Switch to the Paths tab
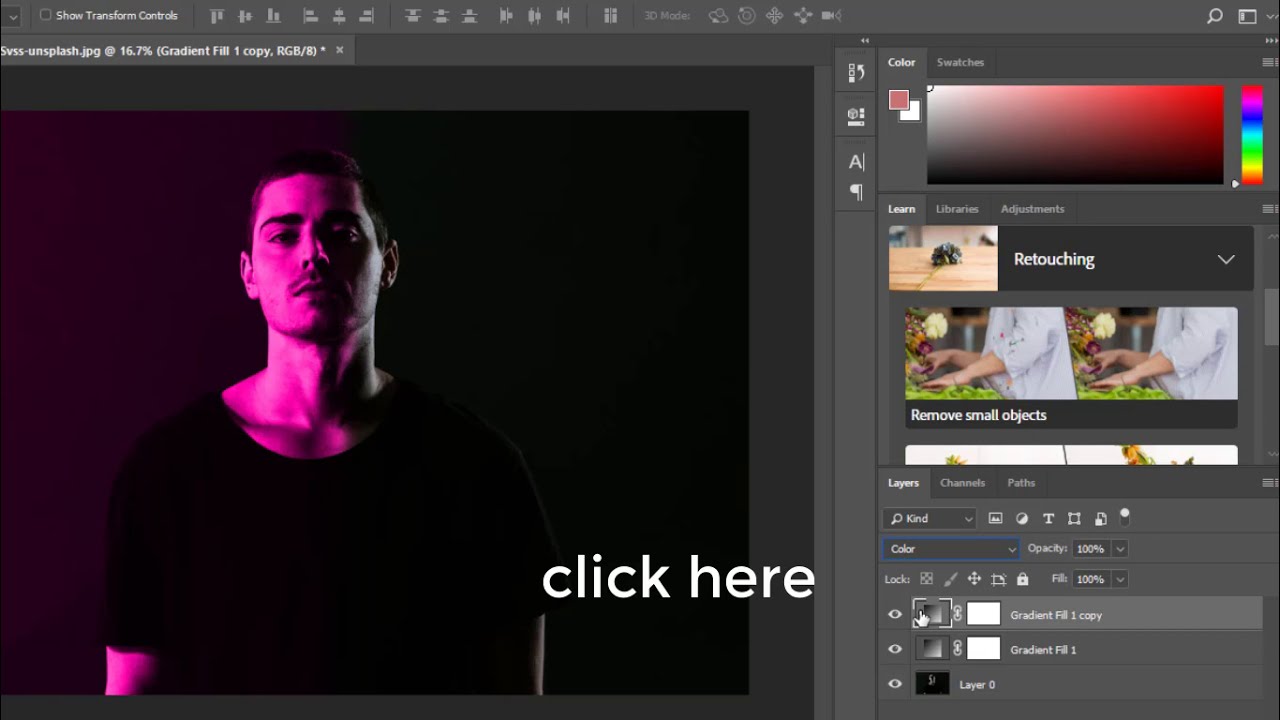 click(1021, 483)
